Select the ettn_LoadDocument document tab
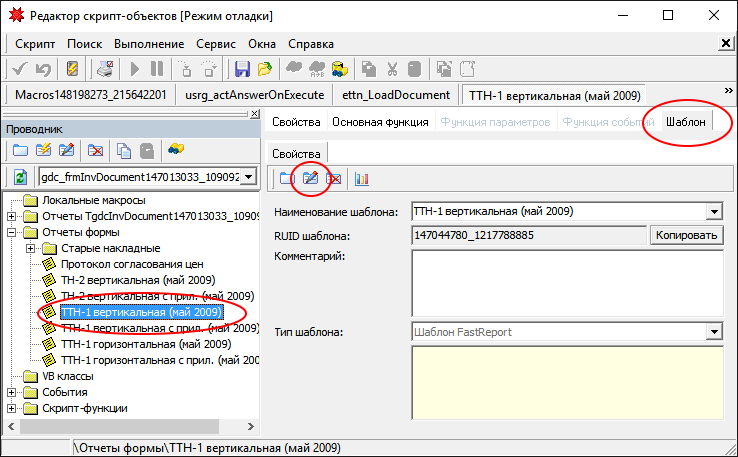 point(394,95)
